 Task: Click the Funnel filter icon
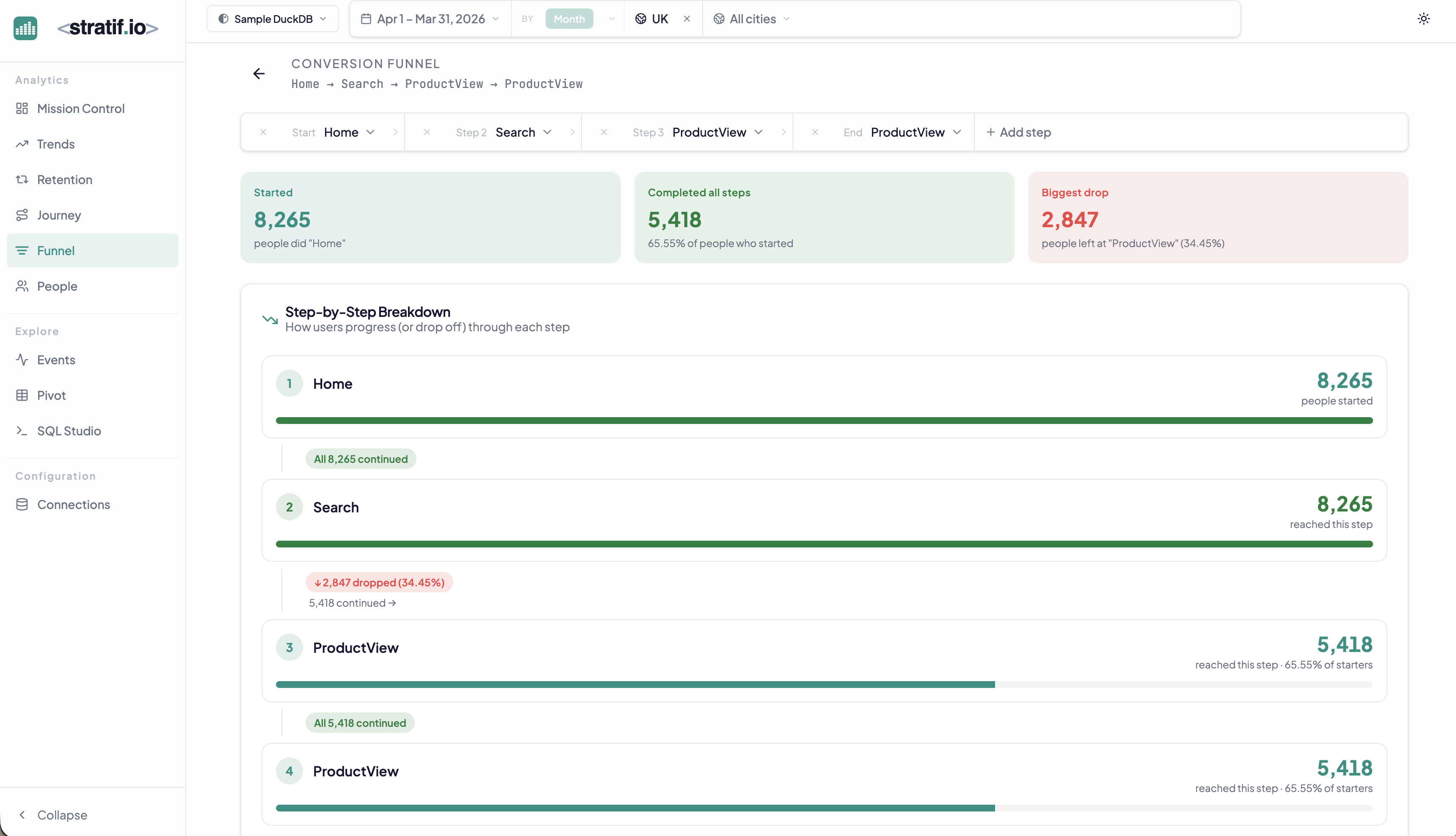pyautogui.click(x=22, y=250)
